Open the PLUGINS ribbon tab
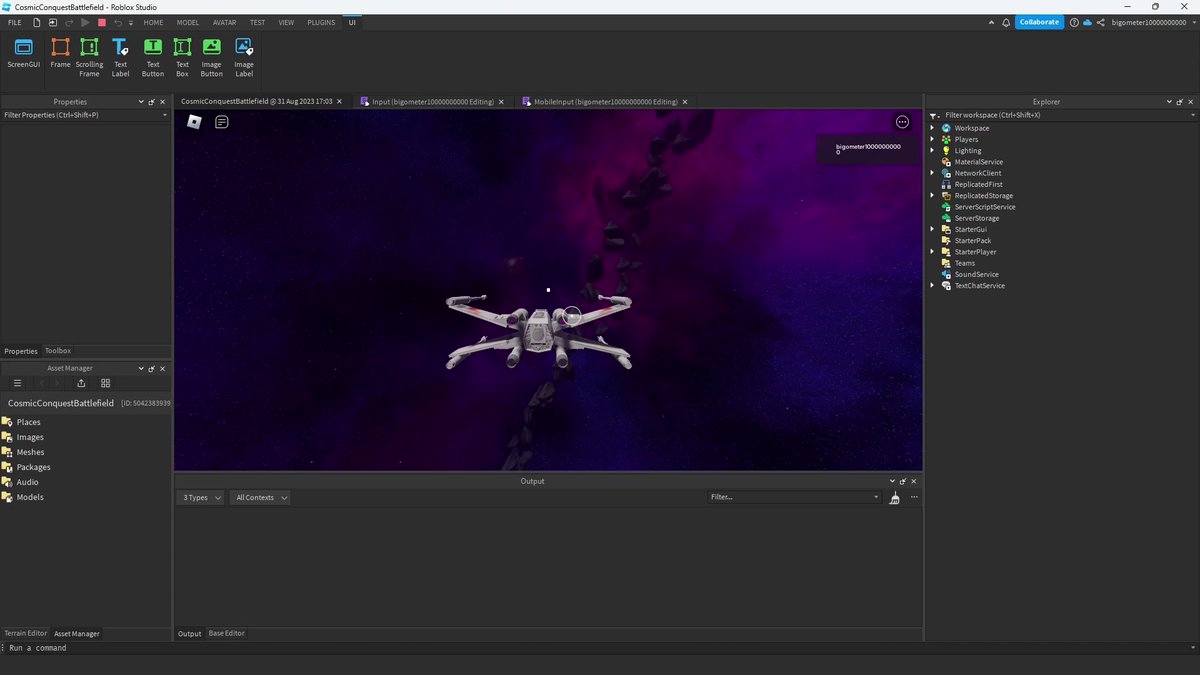Screen dimensions: 1200x675 point(321,22)
